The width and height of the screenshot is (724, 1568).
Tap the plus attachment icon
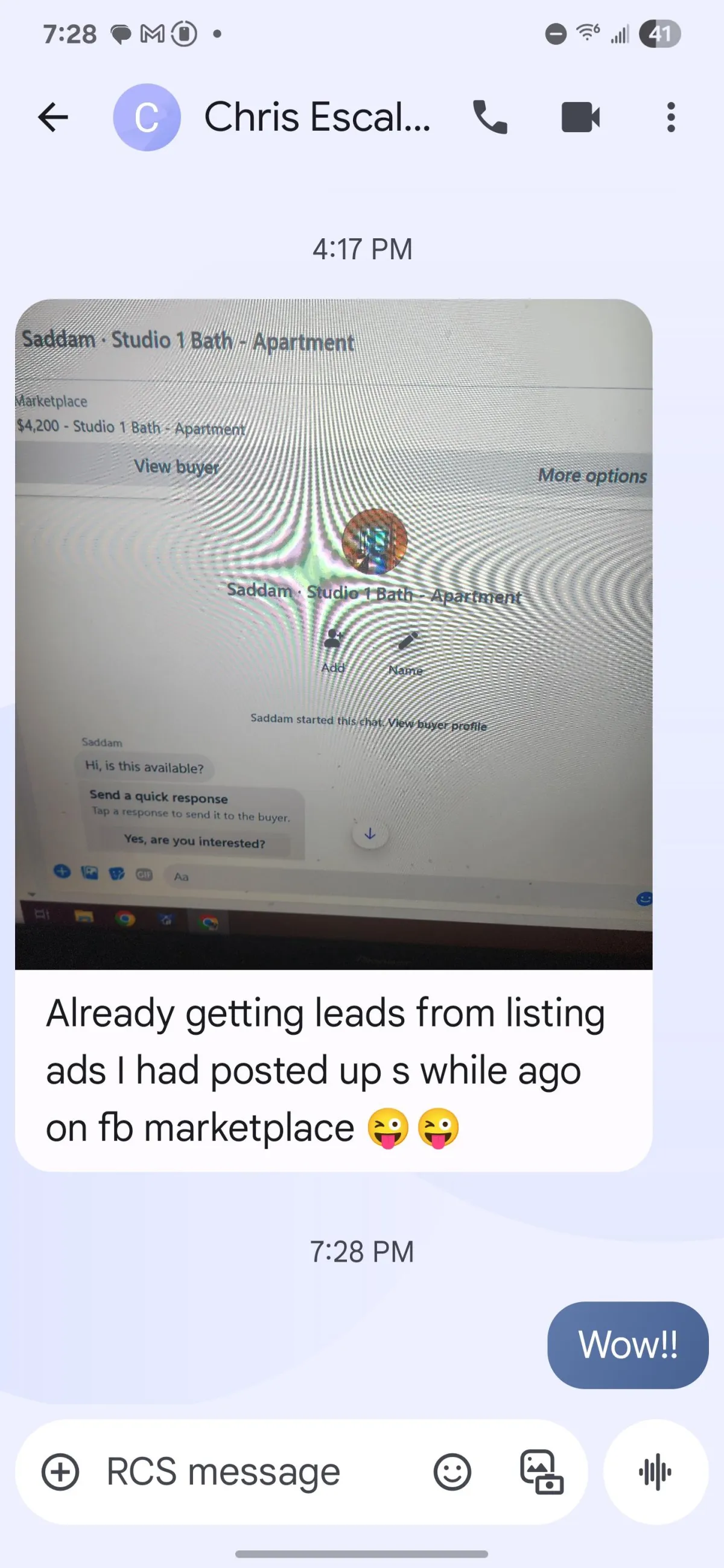click(x=60, y=1472)
